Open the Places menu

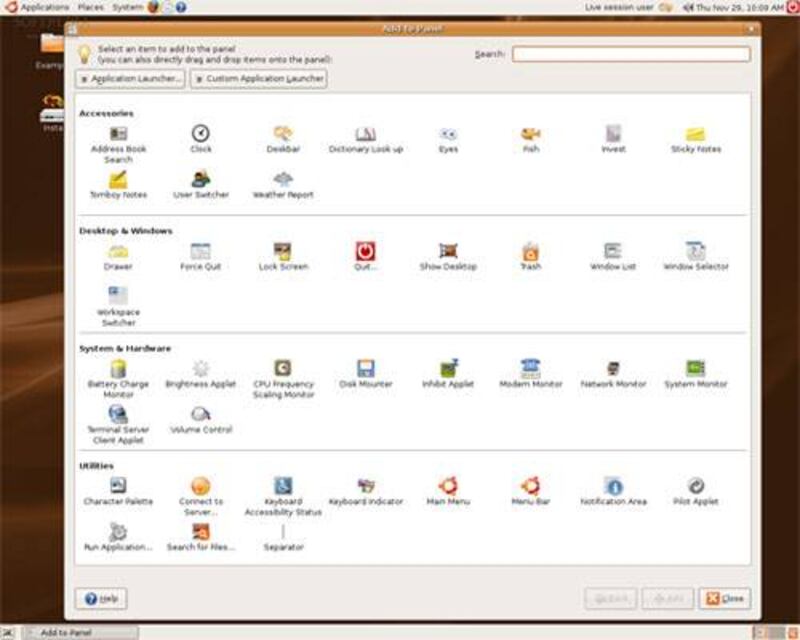coord(89,7)
